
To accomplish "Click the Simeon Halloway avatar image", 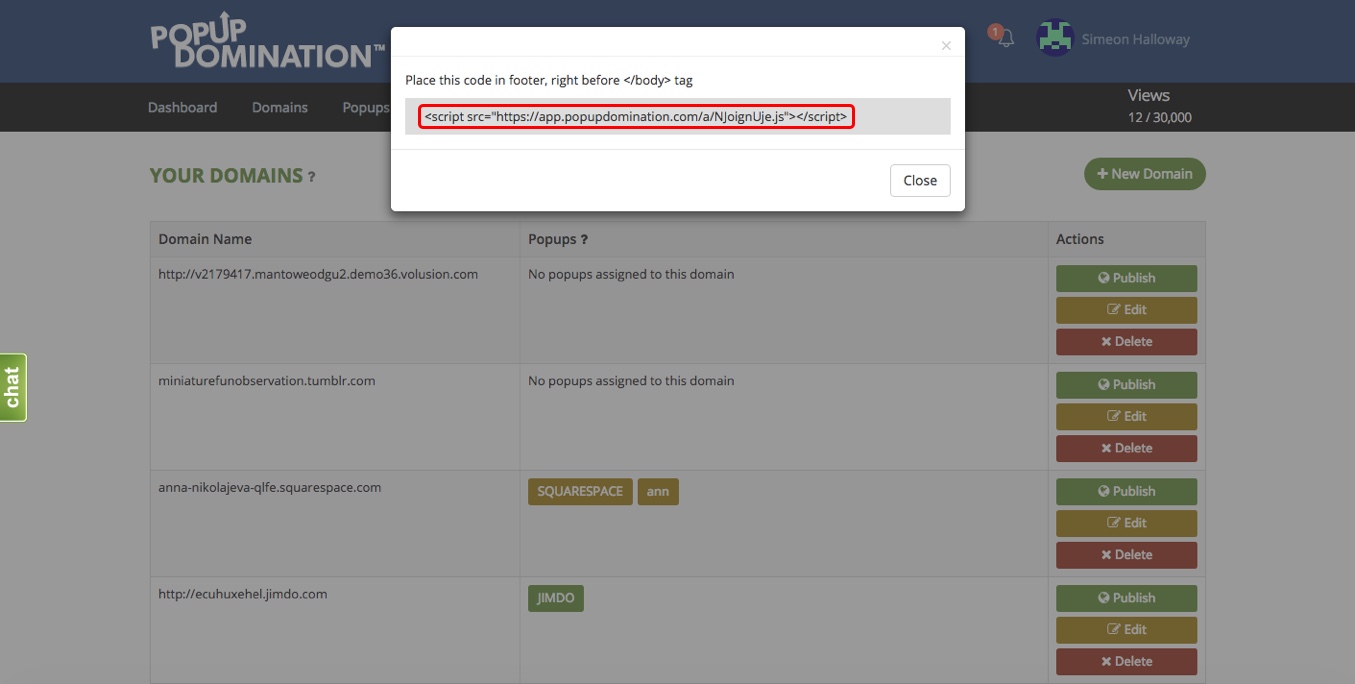I will point(1055,39).
